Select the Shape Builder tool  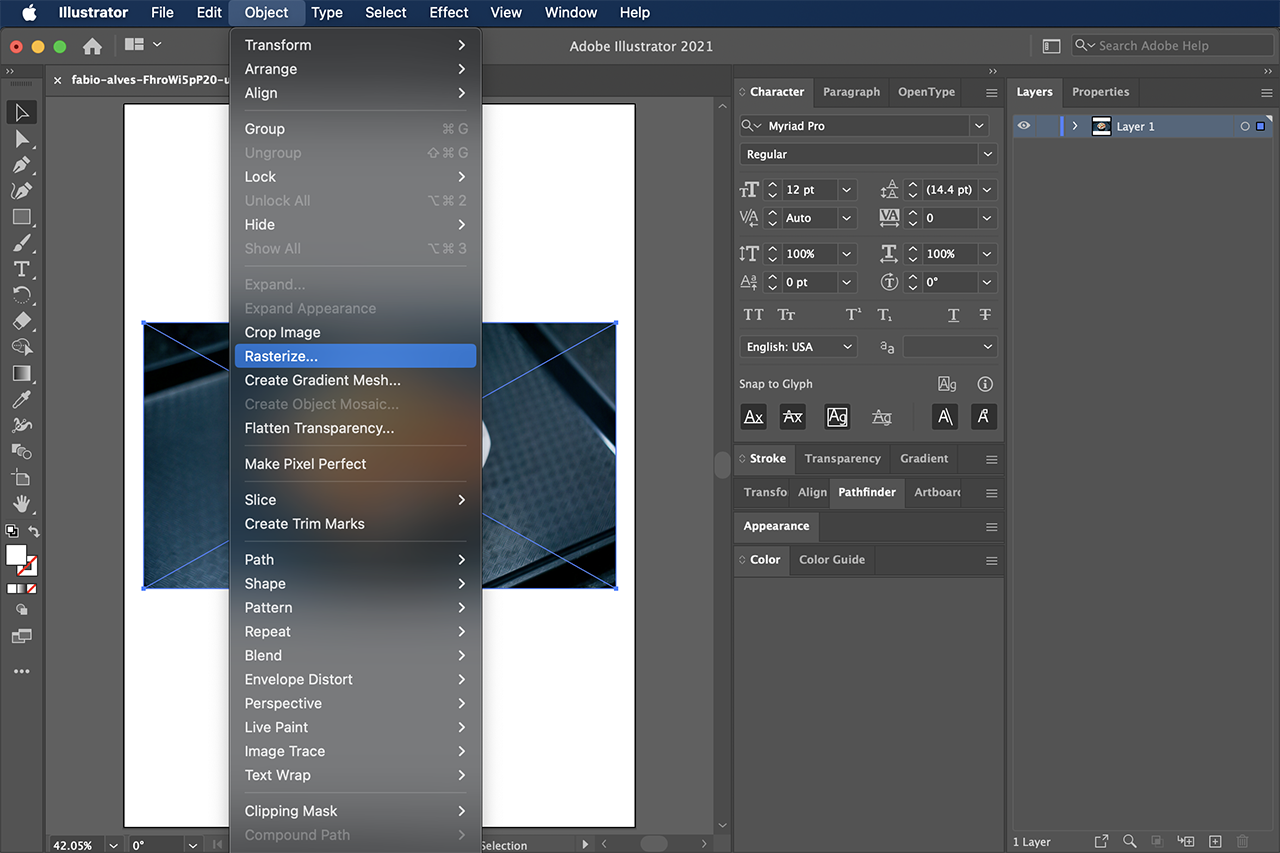(22, 347)
